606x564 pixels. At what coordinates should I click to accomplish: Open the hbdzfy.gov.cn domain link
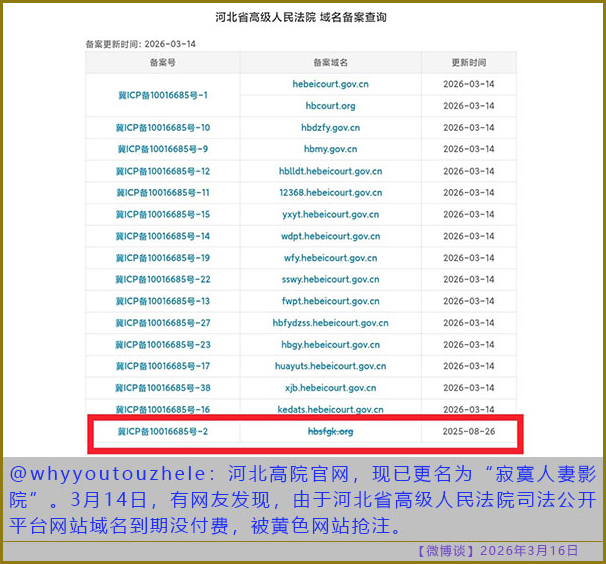tap(330, 128)
